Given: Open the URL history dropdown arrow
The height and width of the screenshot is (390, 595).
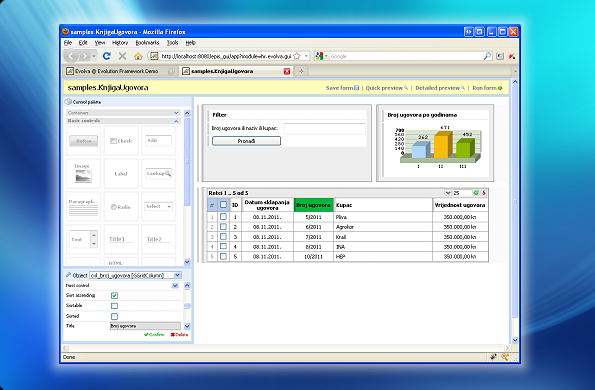Looking at the screenshot, I should pyautogui.click(x=306, y=56).
